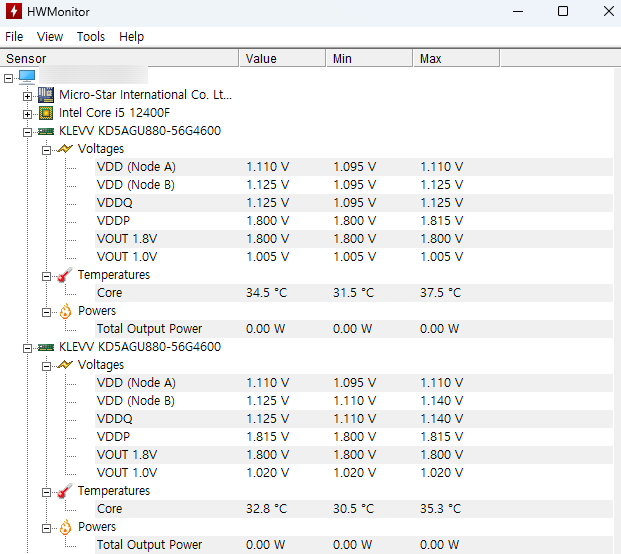Image resolution: width=621 pixels, height=554 pixels.
Task: Select second module's VOUT 1.0V row
Action: tap(354, 473)
